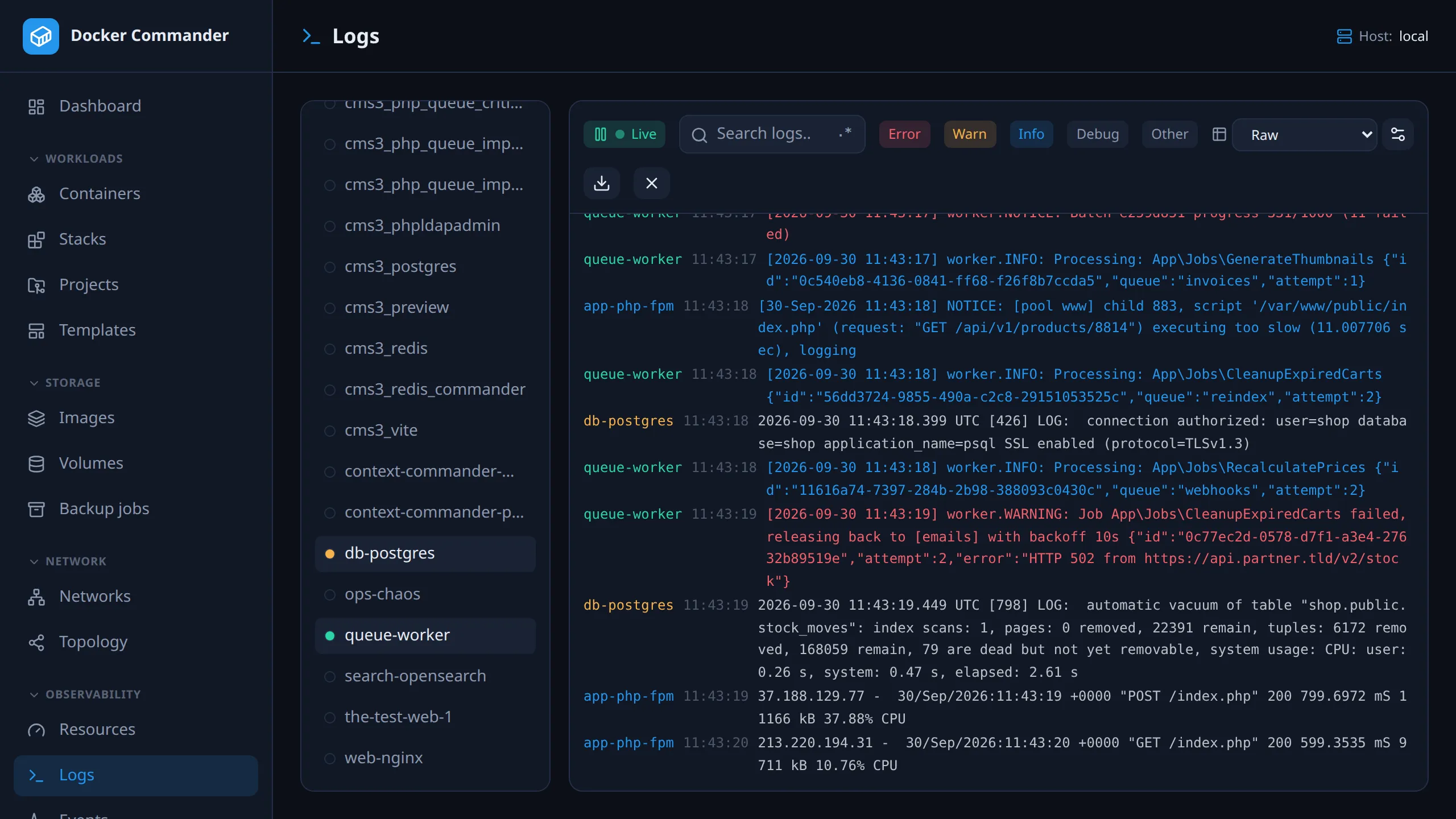Deselect queue-worker container in the list
The image size is (1456, 819).
coord(425,635)
